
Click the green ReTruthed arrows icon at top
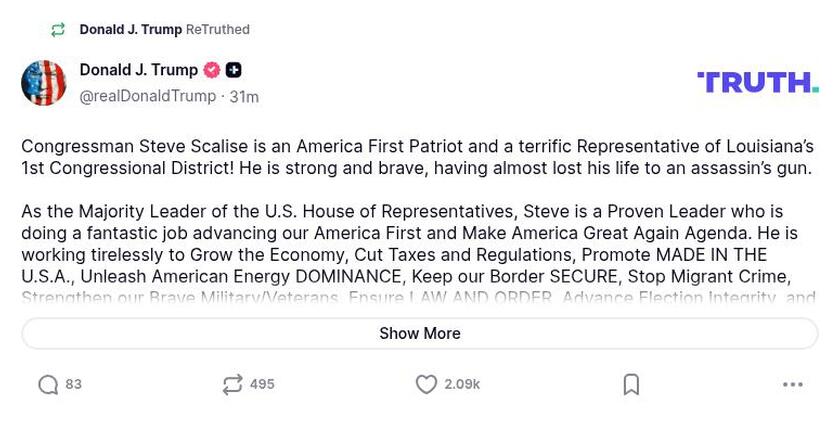58,30
